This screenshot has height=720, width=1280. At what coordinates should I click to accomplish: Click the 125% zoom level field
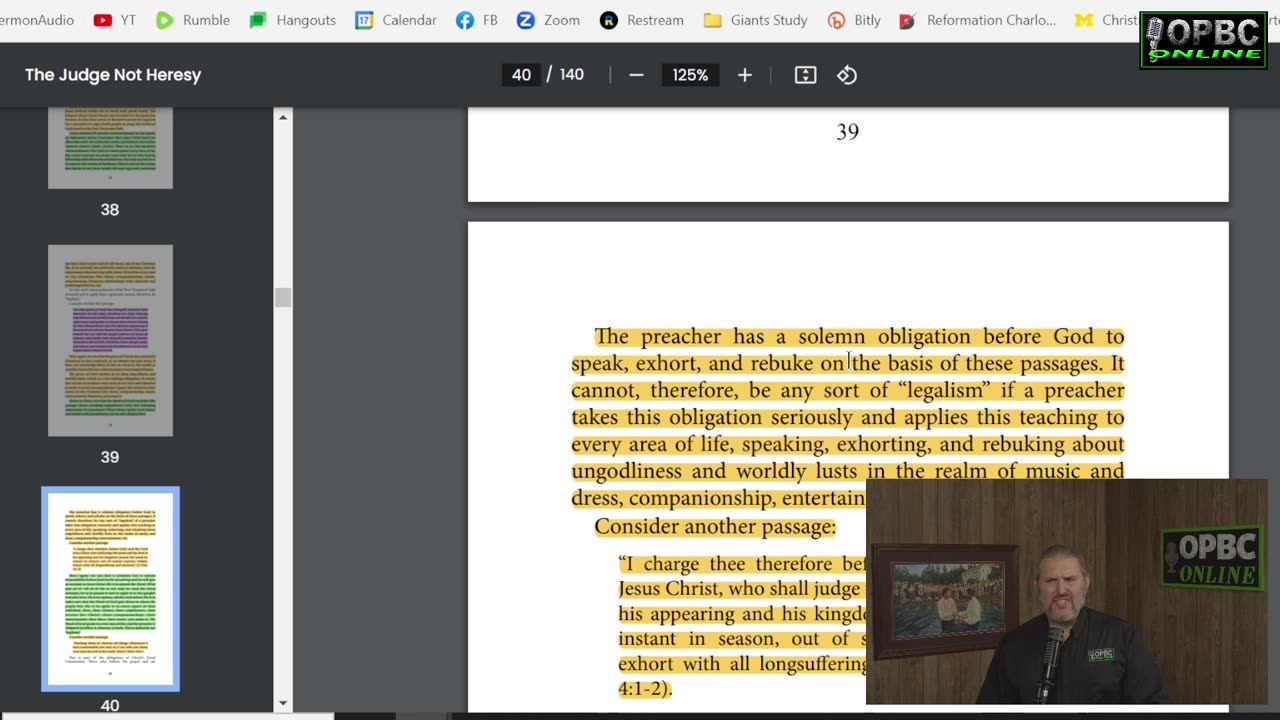(690, 75)
